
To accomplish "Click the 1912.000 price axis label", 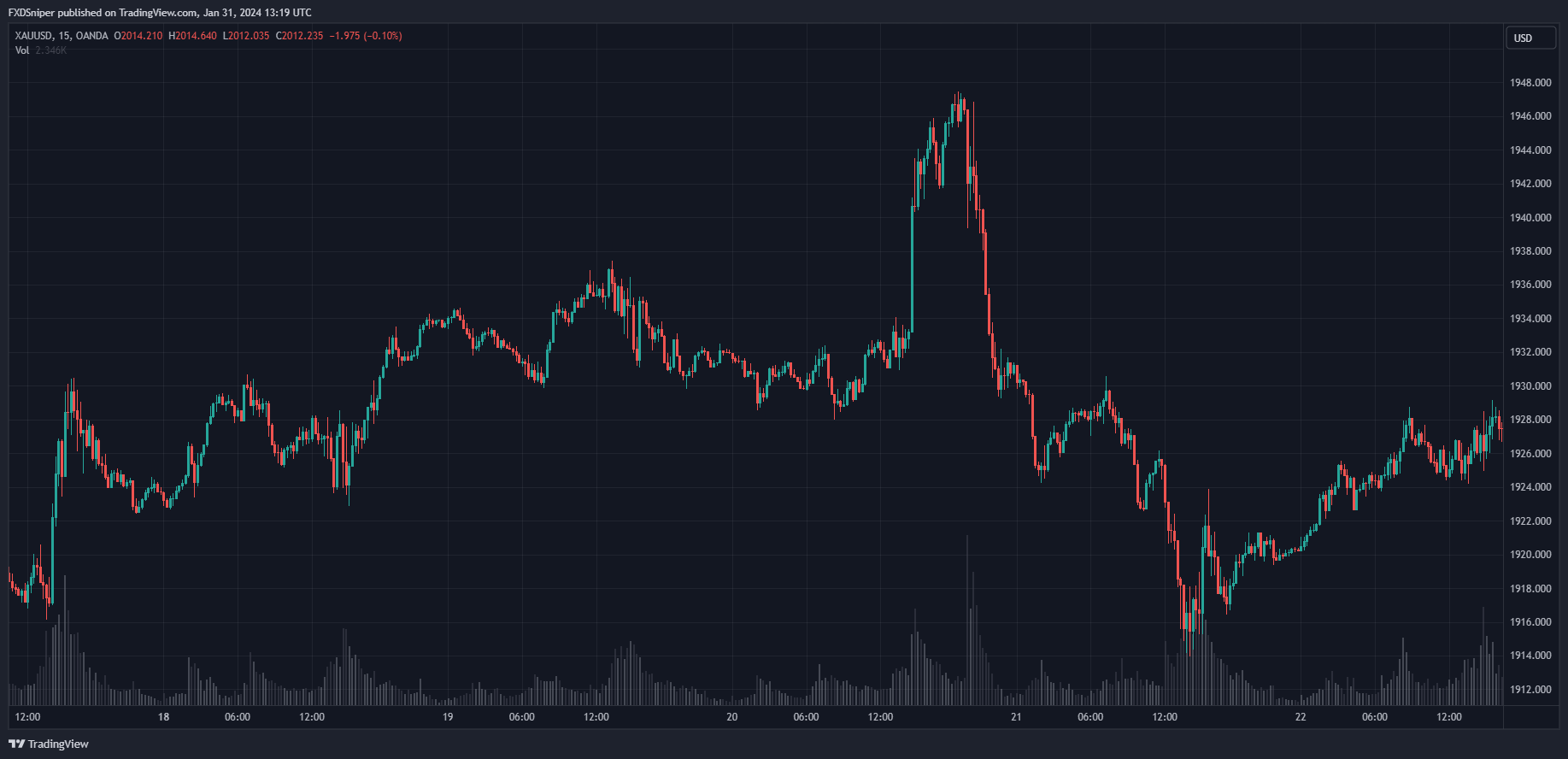I will [1530, 690].
